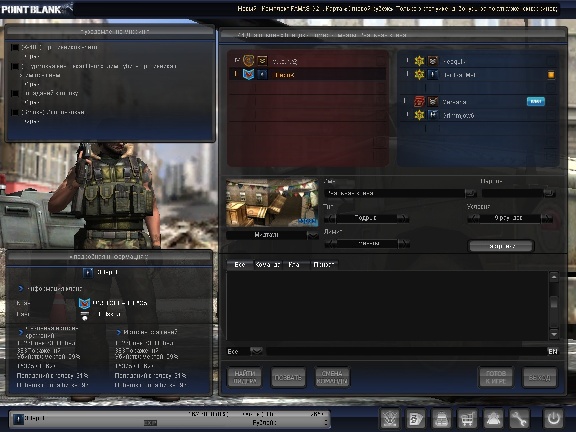Click the wide gray button under Условие selector

[501, 246]
